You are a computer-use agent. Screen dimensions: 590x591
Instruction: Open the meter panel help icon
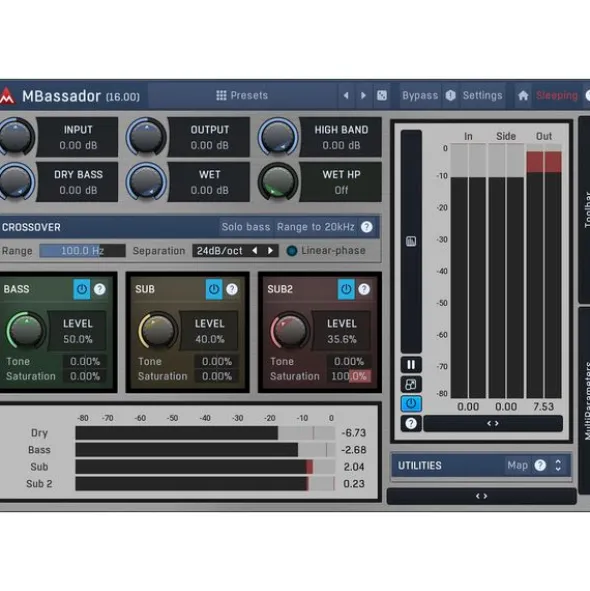tap(411, 424)
